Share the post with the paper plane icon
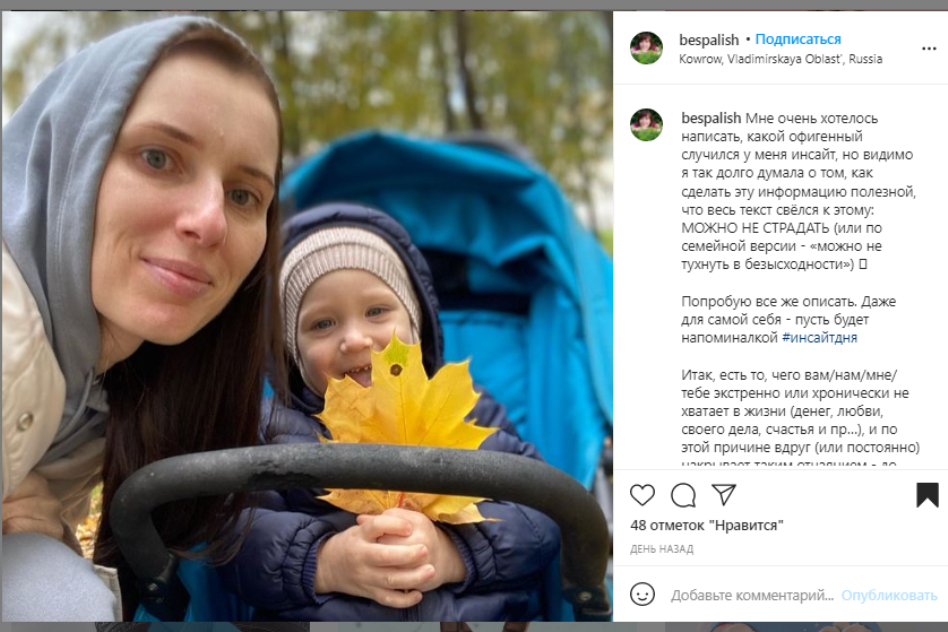The height and width of the screenshot is (632, 948). pyautogui.click(x=724, y=495)
